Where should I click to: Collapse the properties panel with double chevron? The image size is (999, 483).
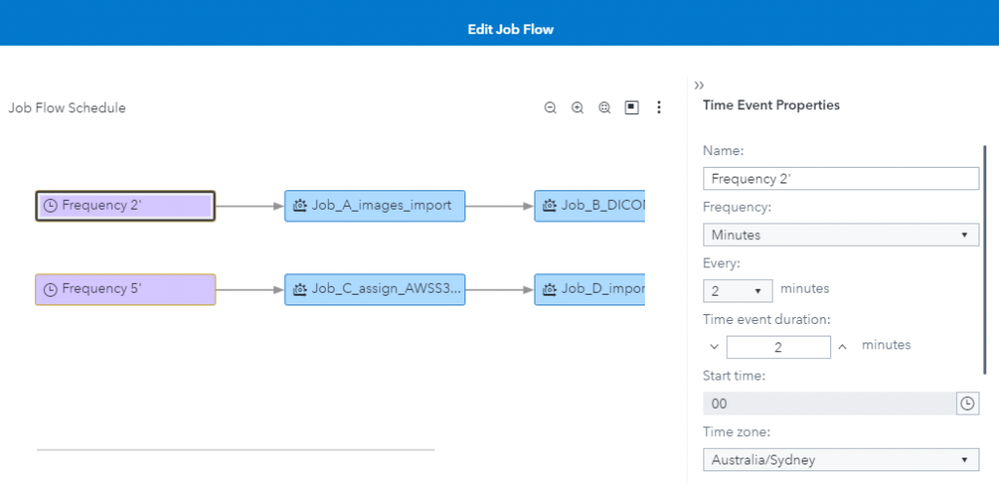pos(699,85)
